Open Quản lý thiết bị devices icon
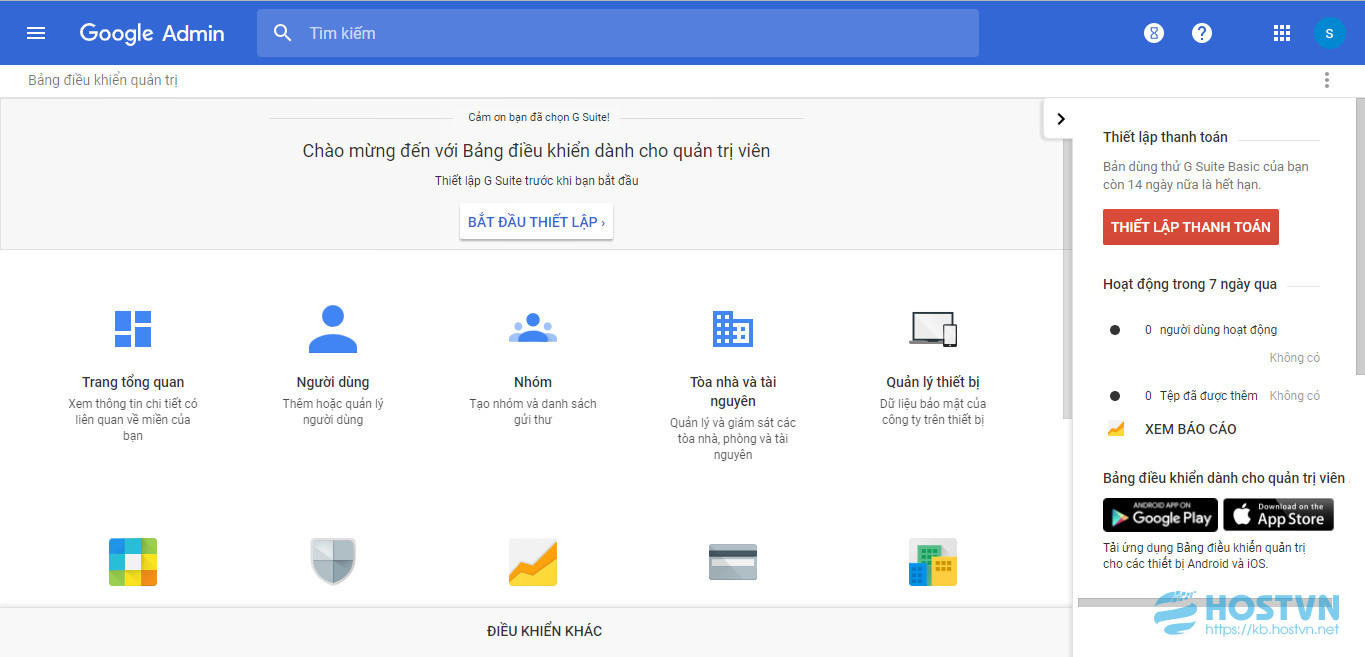Screen dimensions: 1365x657 933,328
